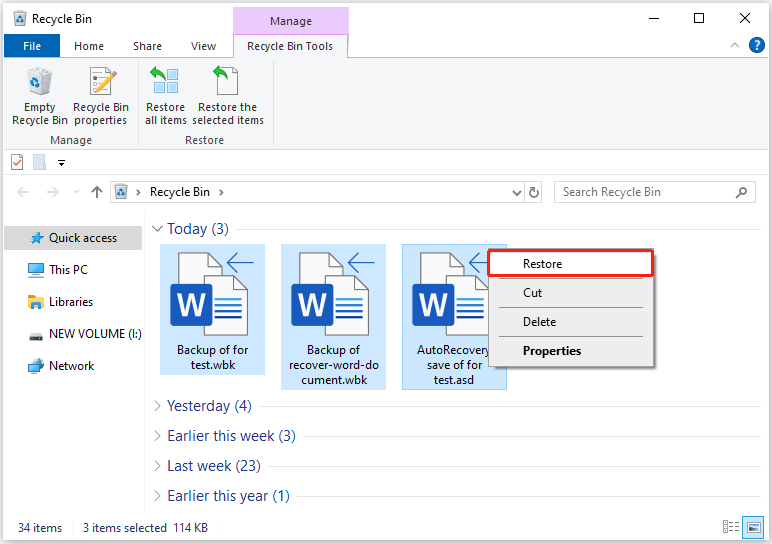Screen dimensions: 772x544
Task: Collapse the ribbon with the arrow
Action: point(735,45)
